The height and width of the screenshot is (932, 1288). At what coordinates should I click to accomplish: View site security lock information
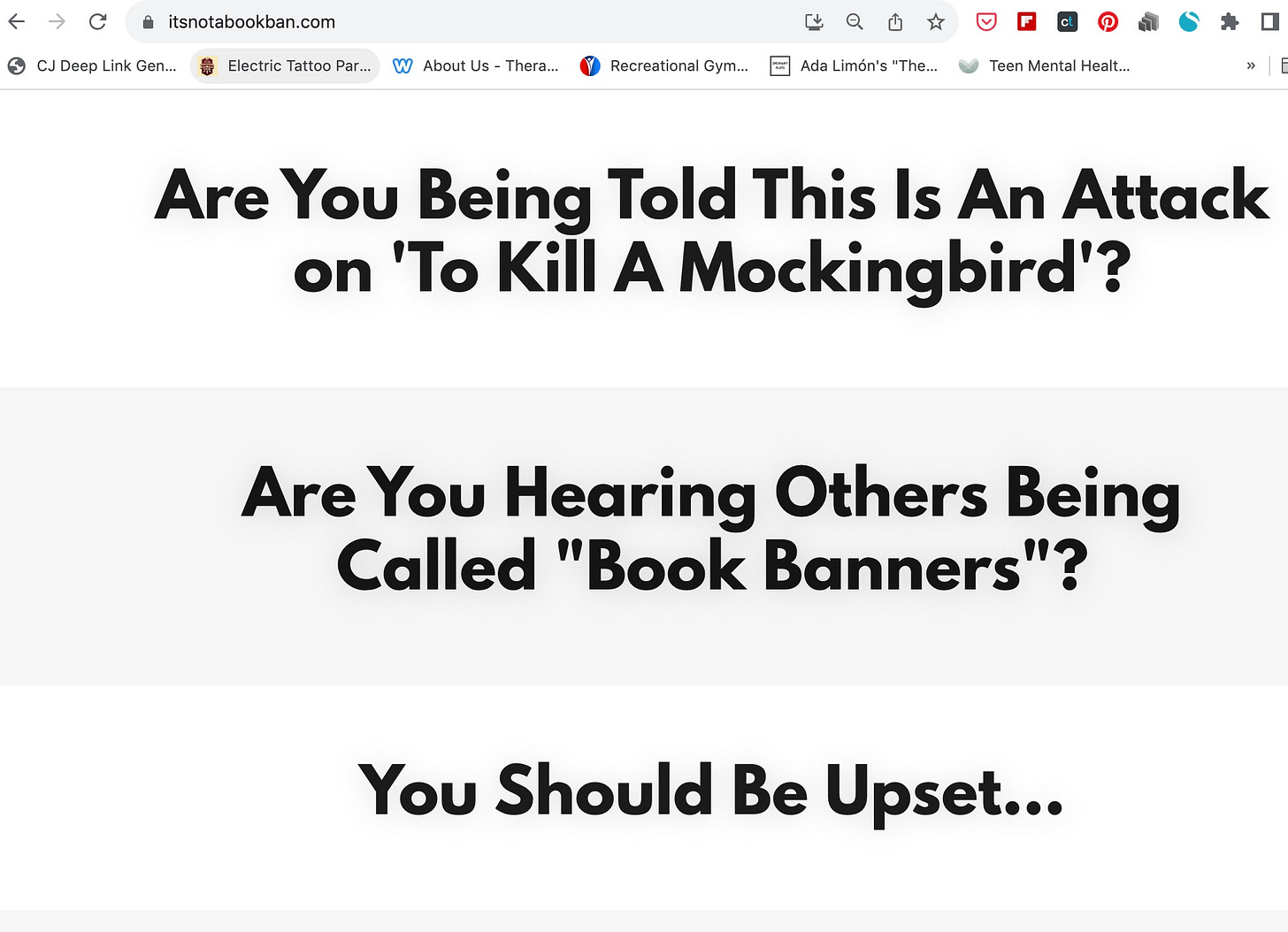click(148, 22)
